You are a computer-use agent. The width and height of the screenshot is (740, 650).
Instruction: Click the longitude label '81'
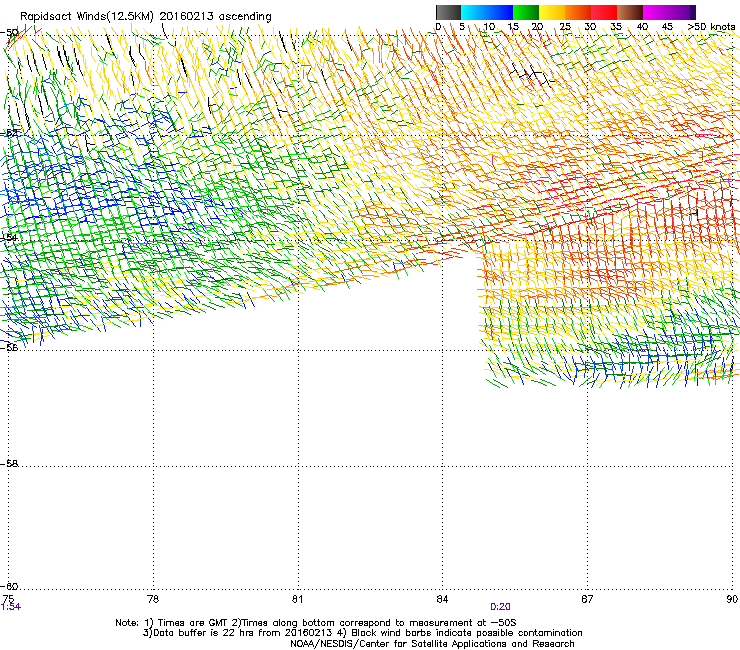coord(297,599)
